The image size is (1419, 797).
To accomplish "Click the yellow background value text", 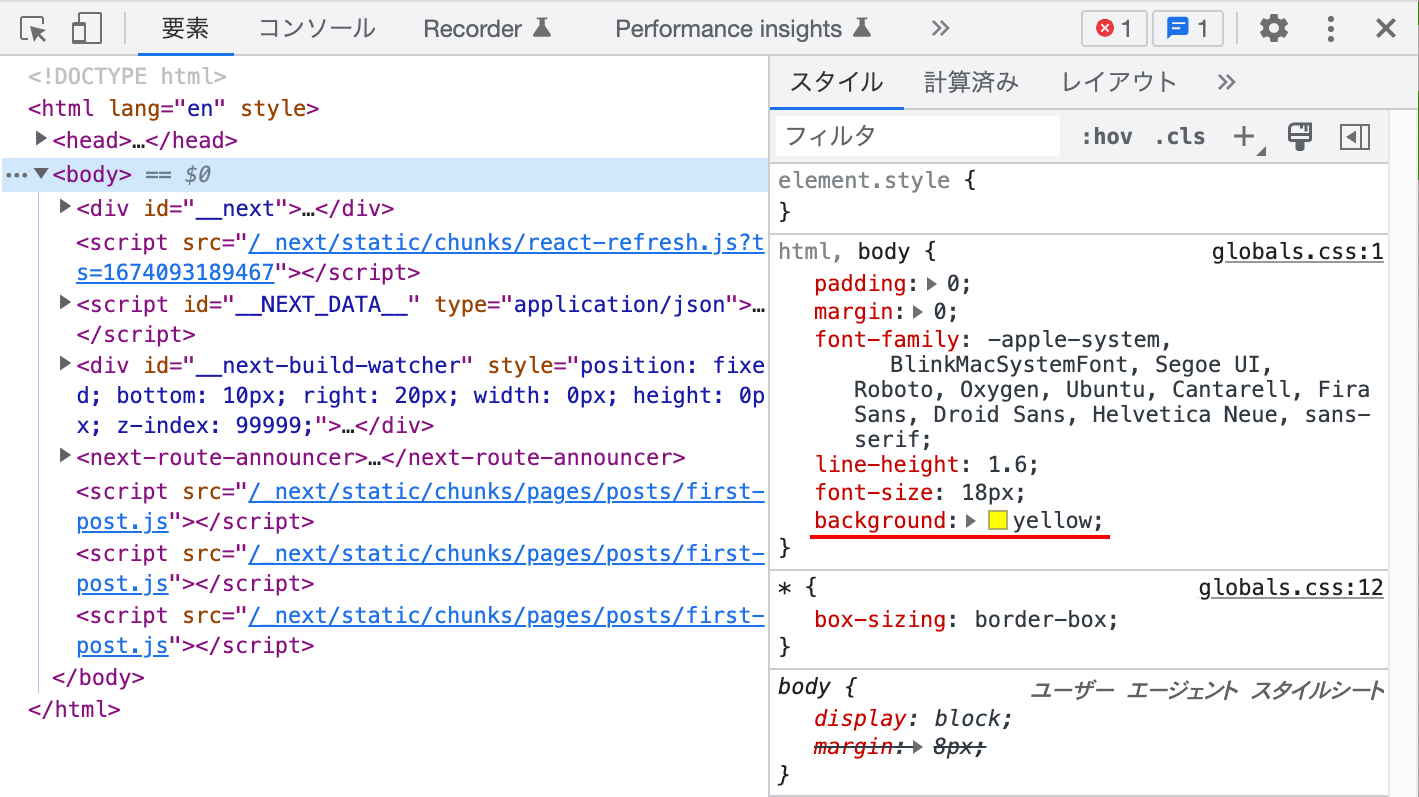I will tap(1053, 521).
